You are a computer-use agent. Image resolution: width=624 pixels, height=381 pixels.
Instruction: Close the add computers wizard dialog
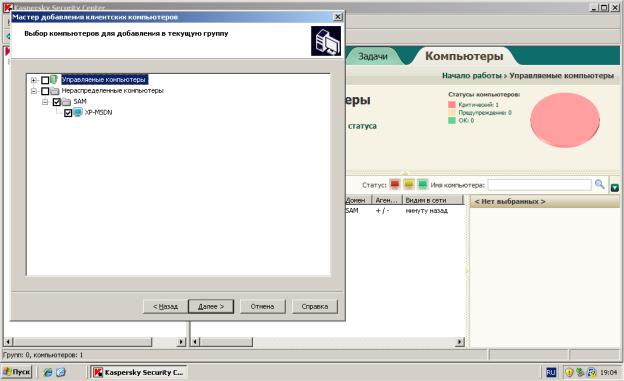tap(337, 17)
